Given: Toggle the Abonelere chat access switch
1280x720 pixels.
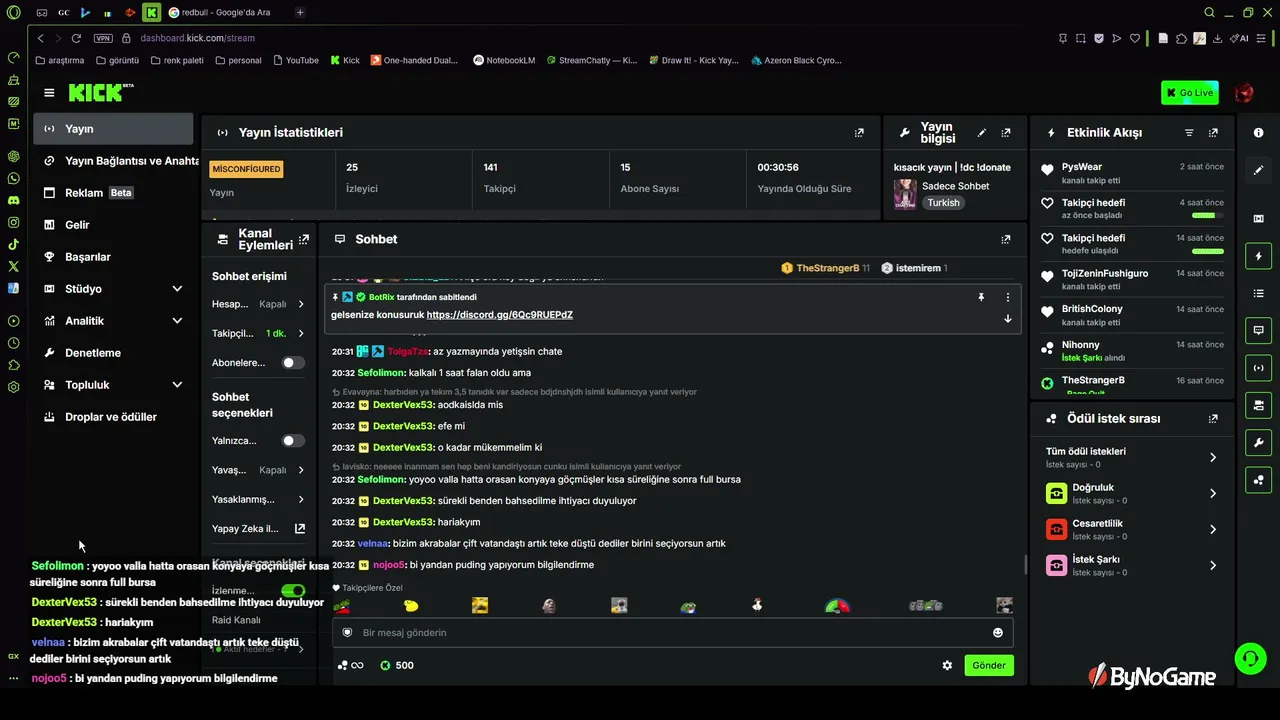Looking at the screenshot, I should tap(293, 363).
